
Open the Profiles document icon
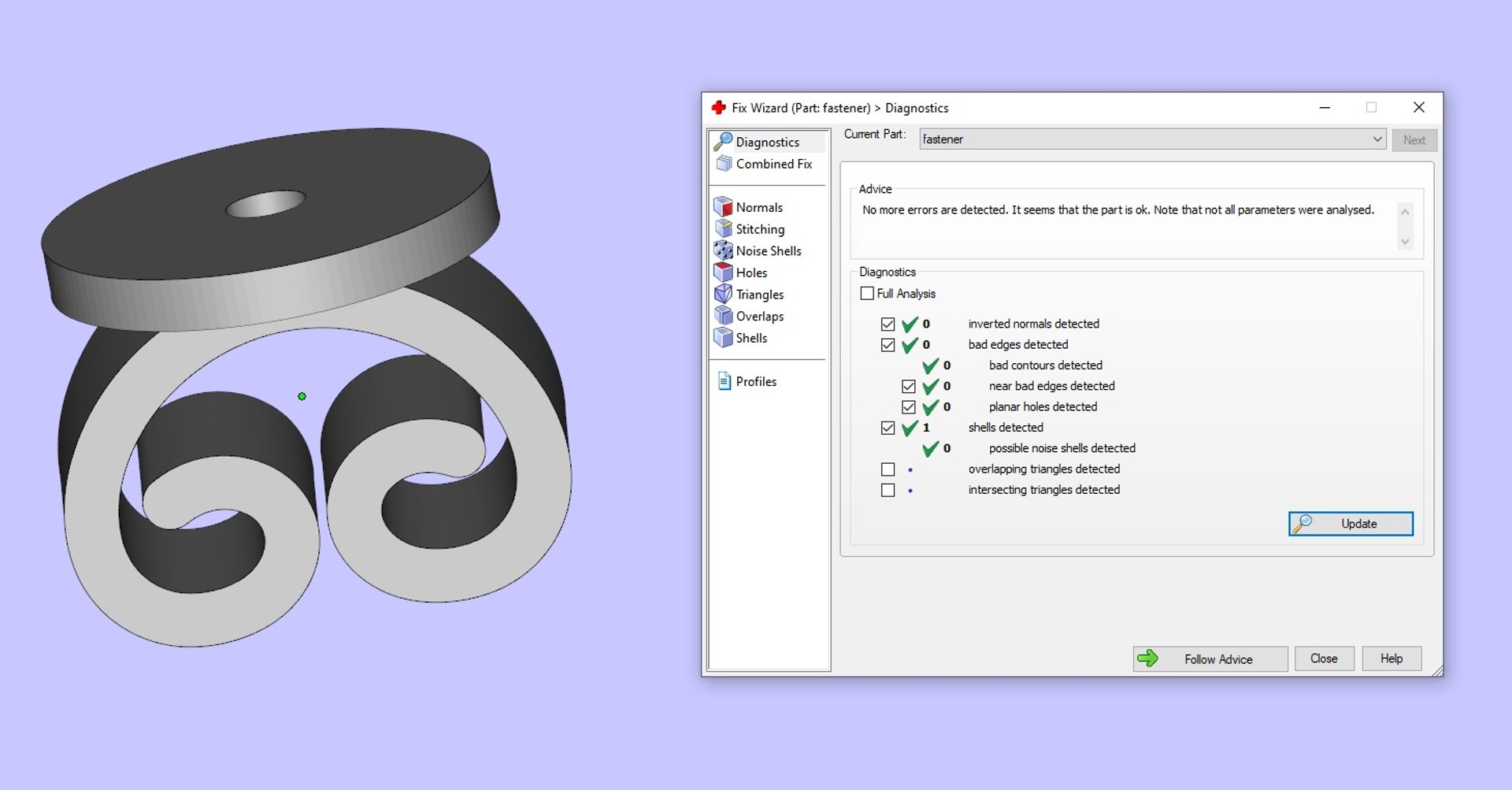pyautogui.click(x=724, y=381)
